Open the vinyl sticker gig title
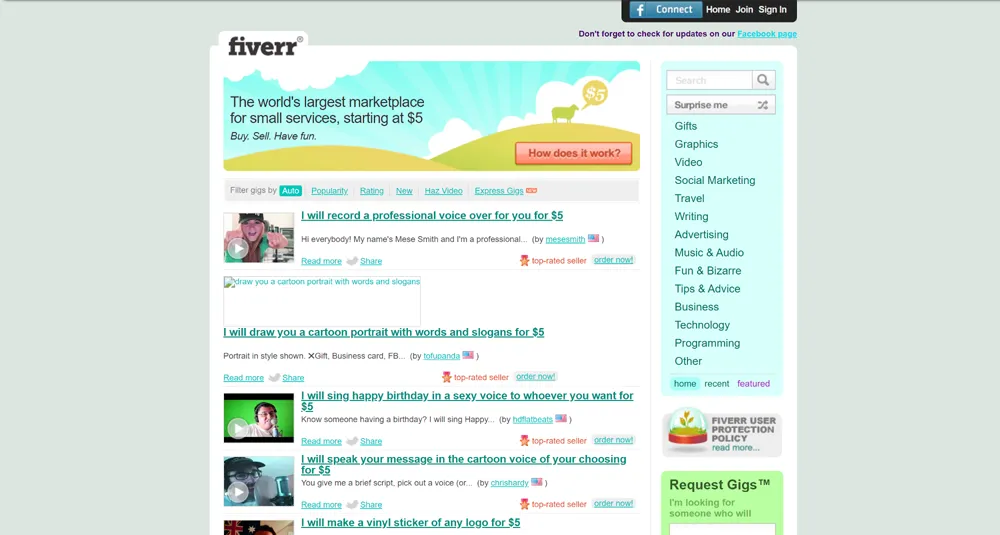Viewport: 1000px width, 535px height. [x=411, y=523]
